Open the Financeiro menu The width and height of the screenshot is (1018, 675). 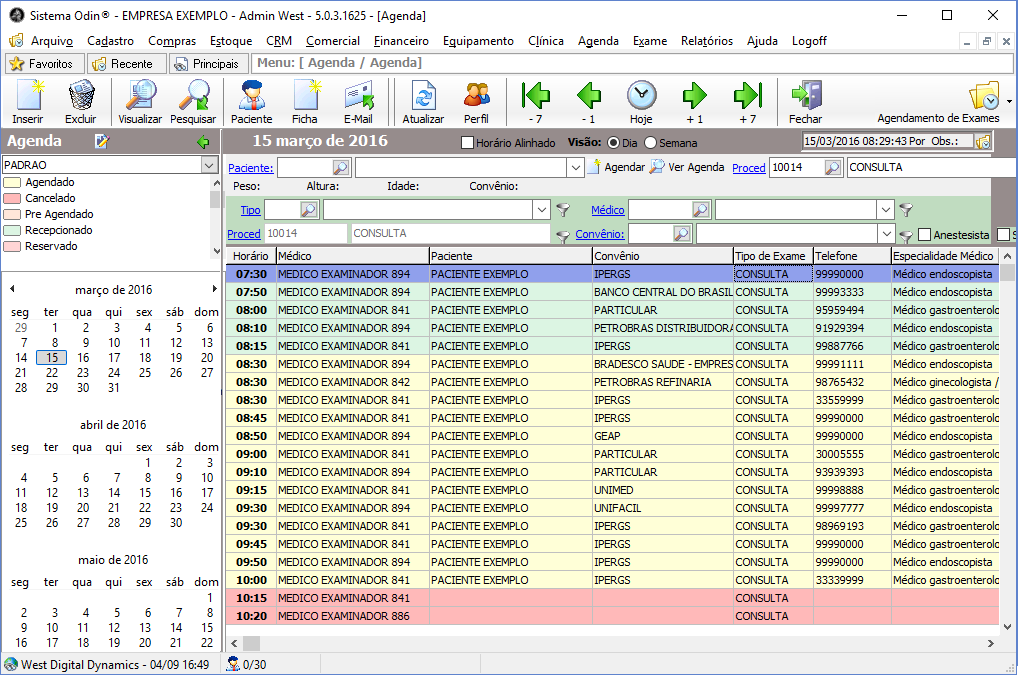coord(401,41)
